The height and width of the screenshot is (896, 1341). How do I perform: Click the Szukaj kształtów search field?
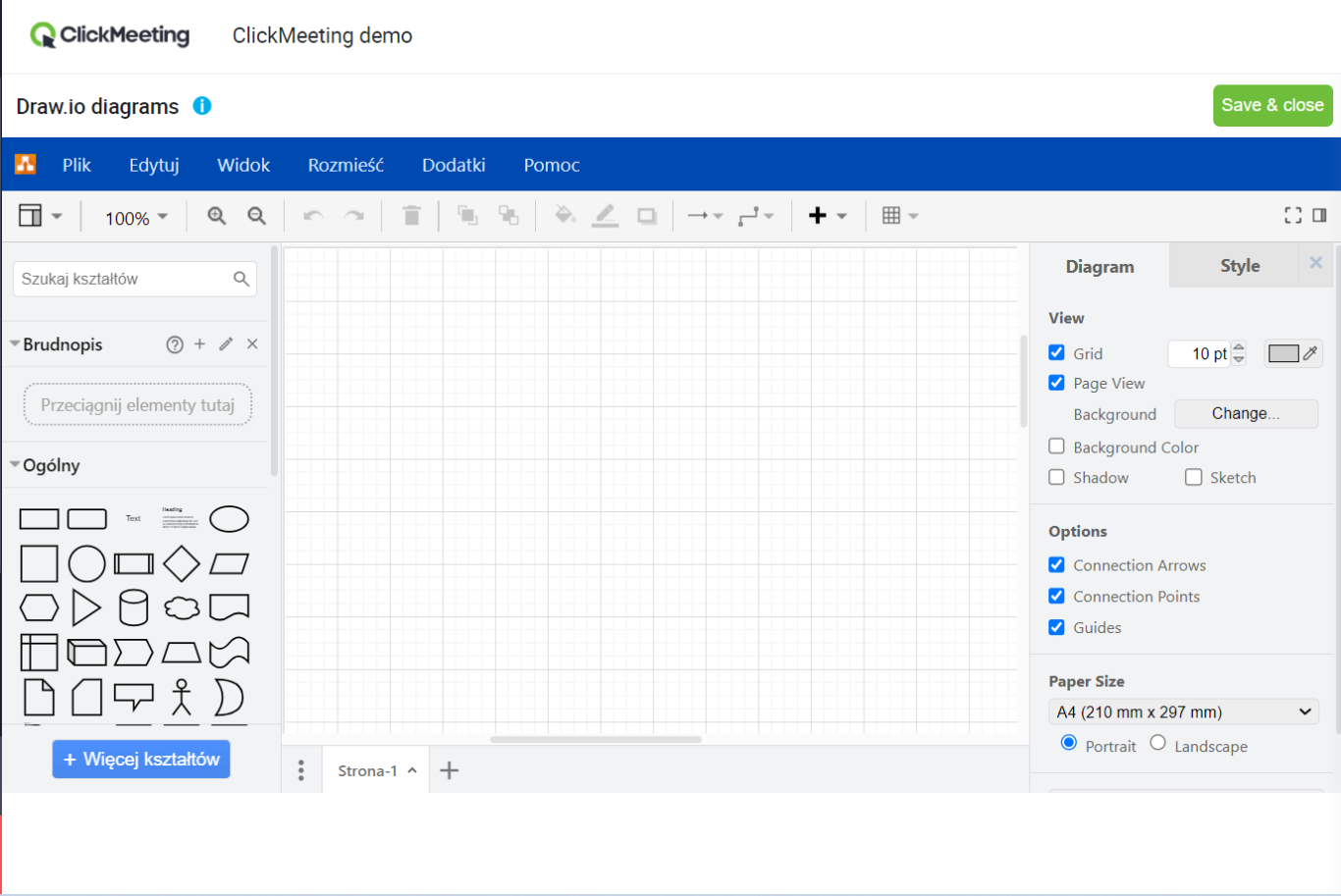click(x=128, y=279)
